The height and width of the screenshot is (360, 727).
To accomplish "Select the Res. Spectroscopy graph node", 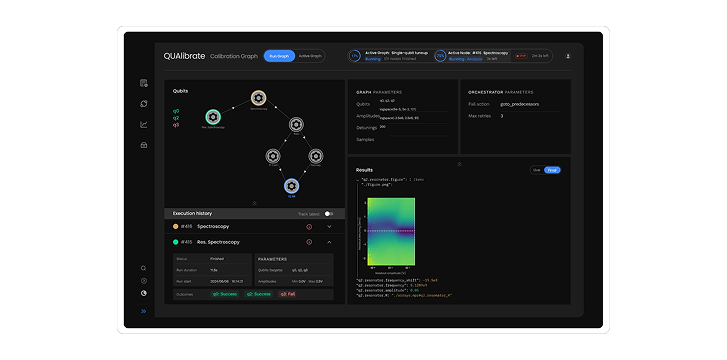I will [213, 117].
